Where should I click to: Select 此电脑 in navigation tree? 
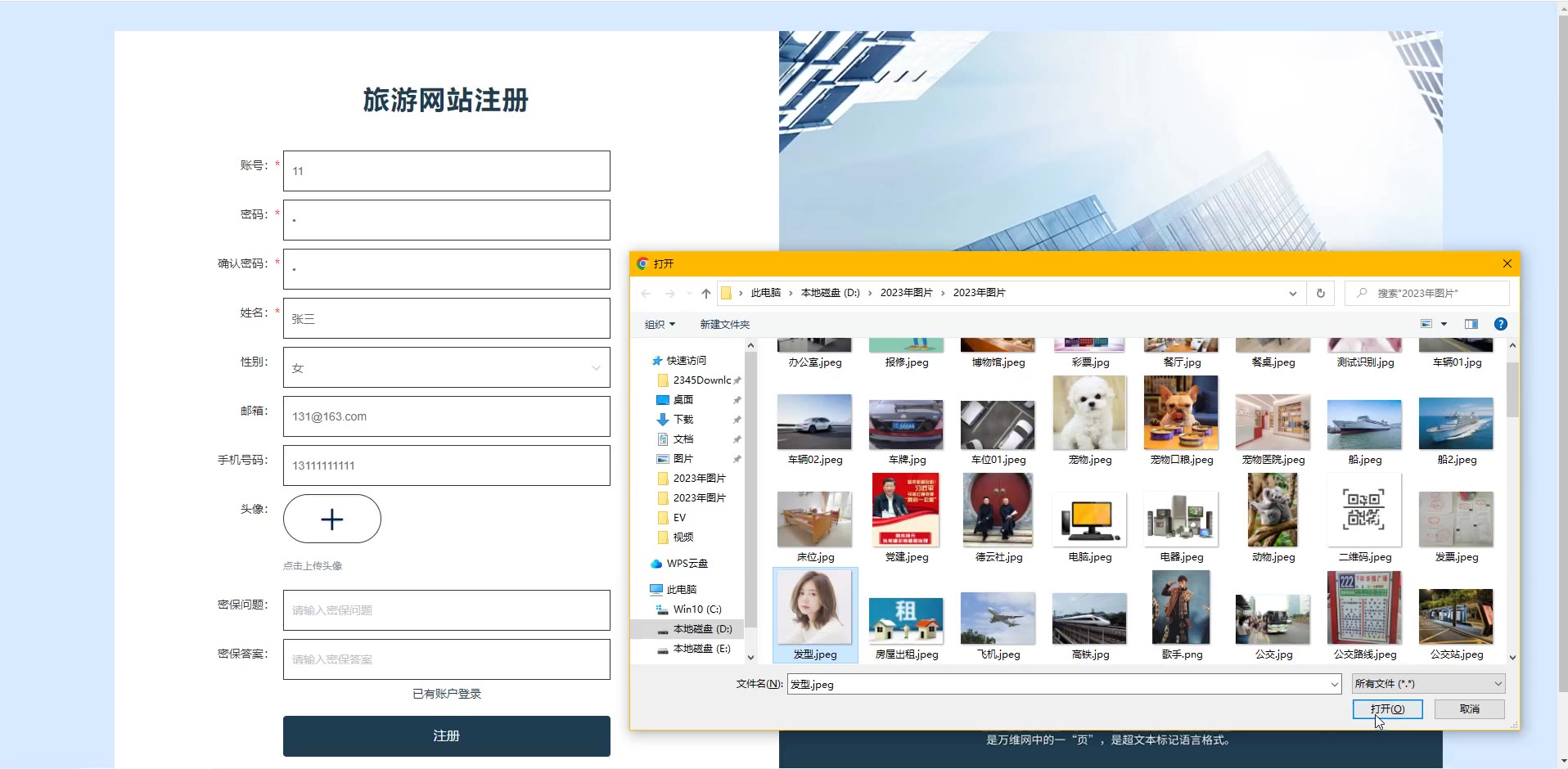[681, 589]
